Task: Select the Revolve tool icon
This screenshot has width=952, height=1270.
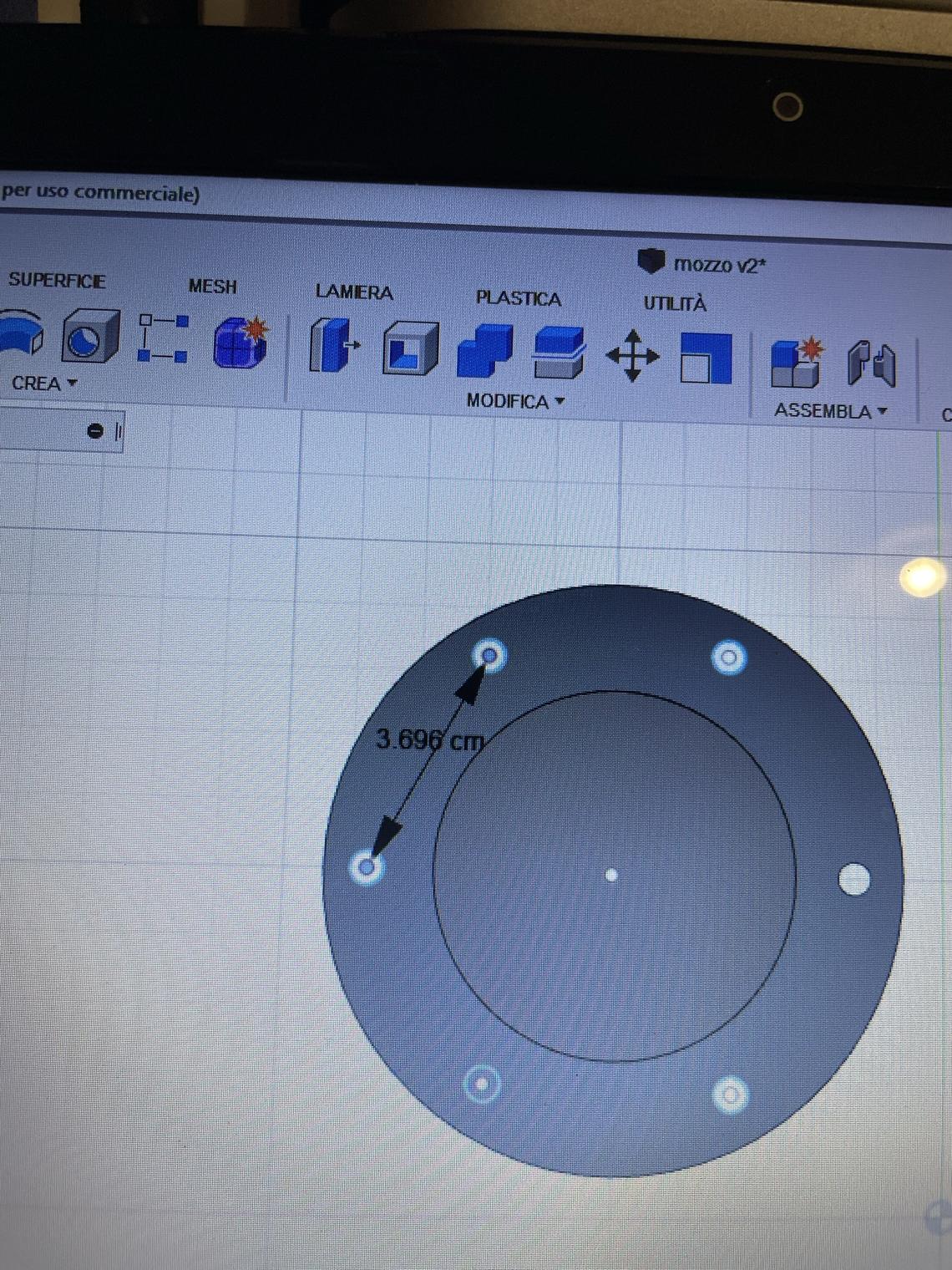Action: tap(20, 333)
